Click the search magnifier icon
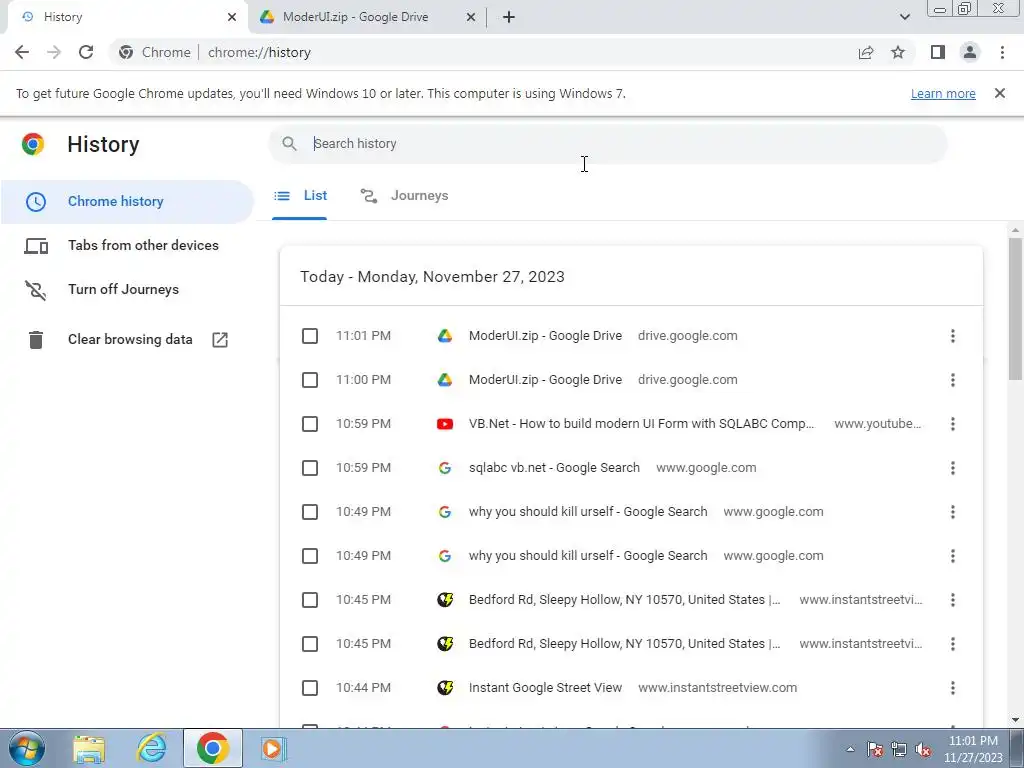Viewport: 1024px width, 768px height. (x=289, y=144)
